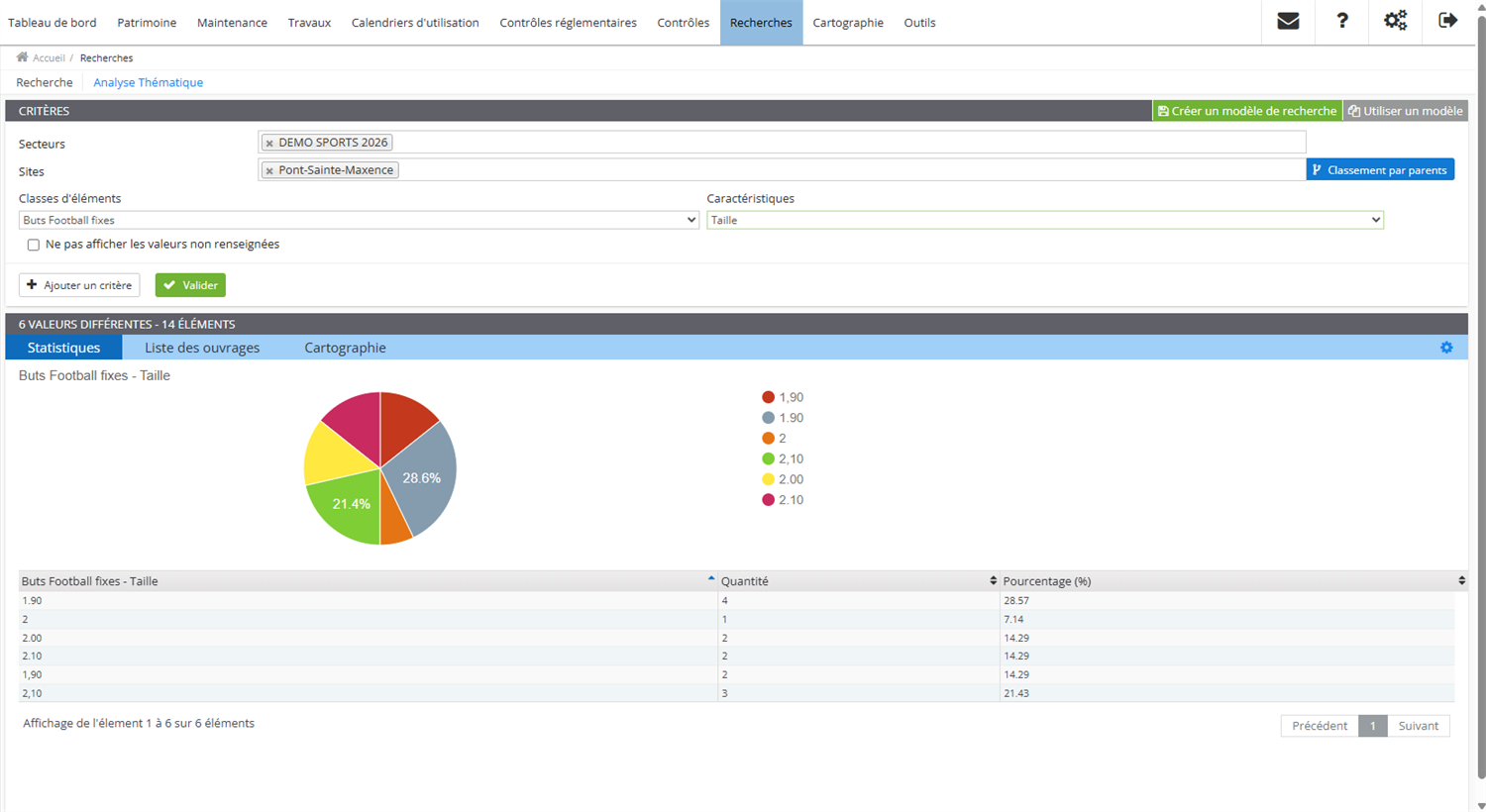
Task: Open help via the question mark icon
Action: pyautogui.click(x=1341, y=21)
